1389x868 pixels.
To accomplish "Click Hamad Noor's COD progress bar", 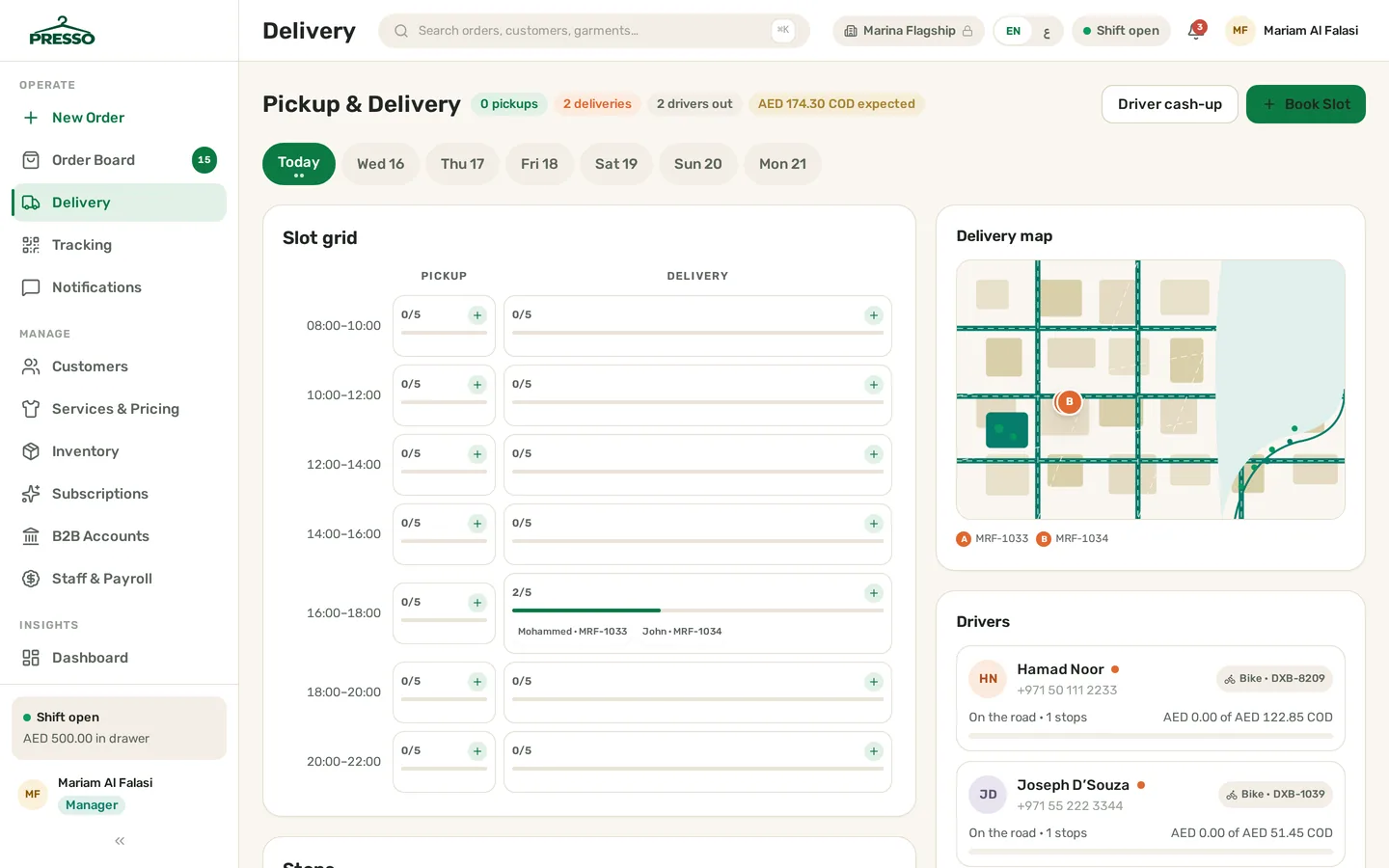I will pyautogui.click(x=1151, y=736).
